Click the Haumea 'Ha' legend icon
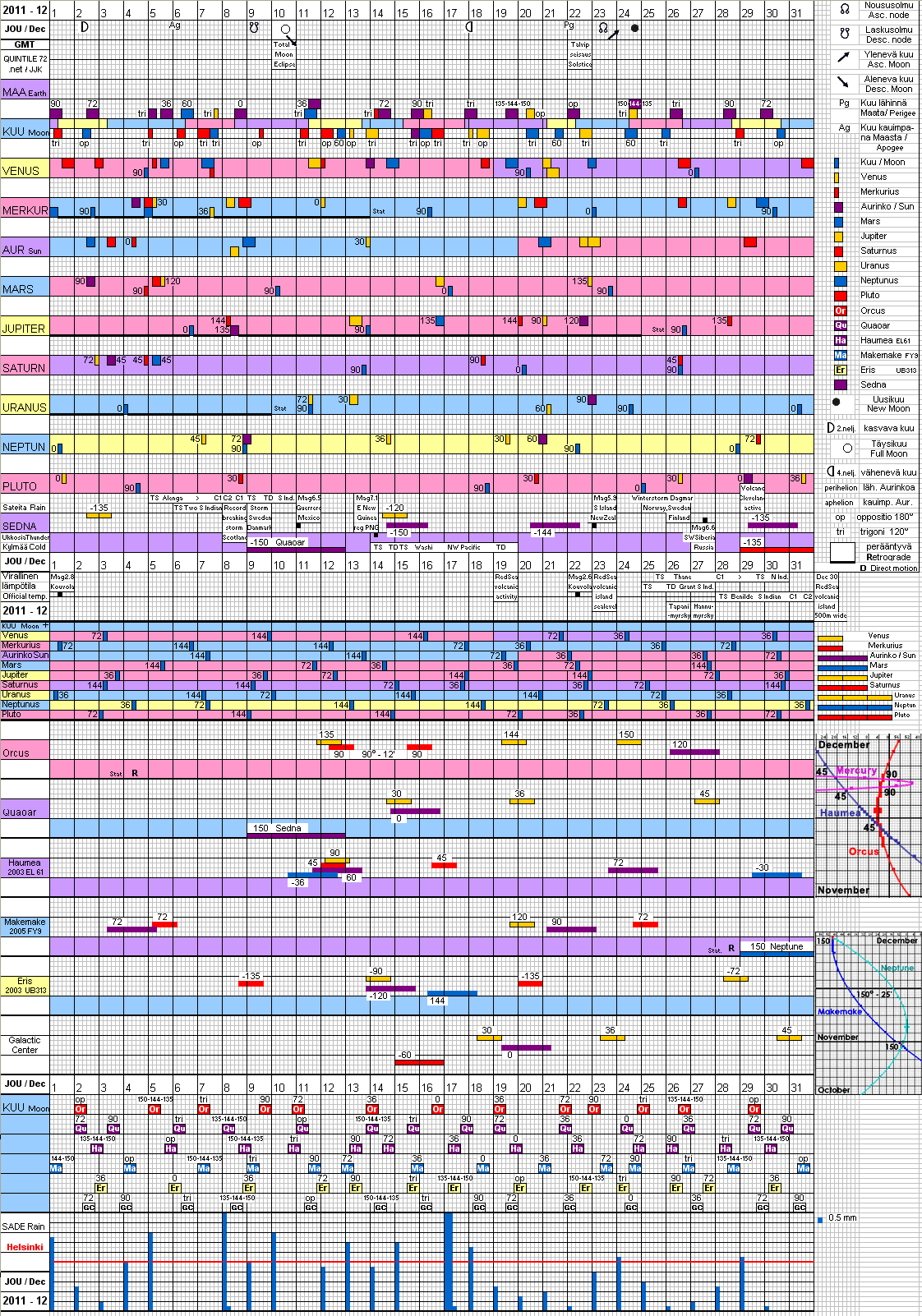This screenshot has height=1316, width=922. tap(840, 340)
